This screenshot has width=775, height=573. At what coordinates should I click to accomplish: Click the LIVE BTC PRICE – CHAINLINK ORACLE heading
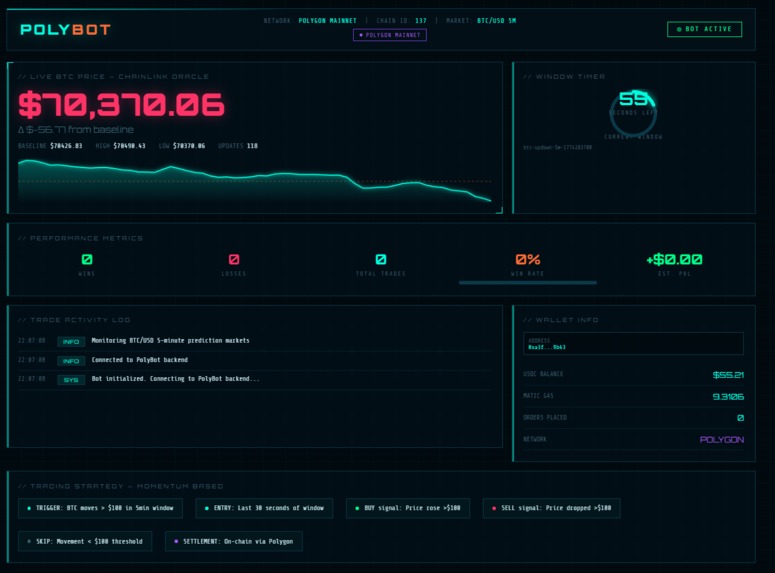point(113,77)
